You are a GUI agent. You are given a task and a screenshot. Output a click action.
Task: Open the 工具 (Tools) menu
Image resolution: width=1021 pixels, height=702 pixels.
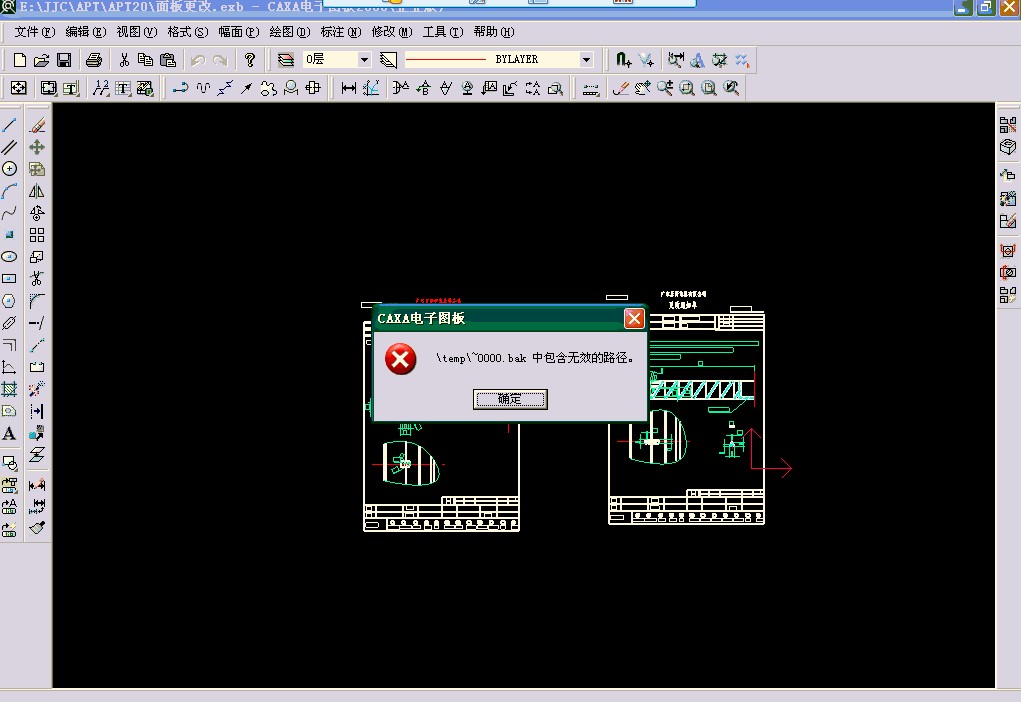[442, 32]
